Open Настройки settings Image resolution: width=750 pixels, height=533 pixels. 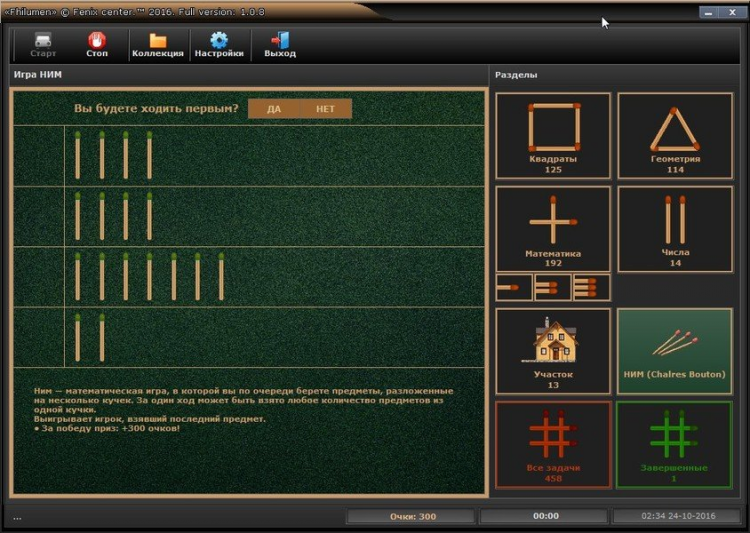click(x=219, y=44)
